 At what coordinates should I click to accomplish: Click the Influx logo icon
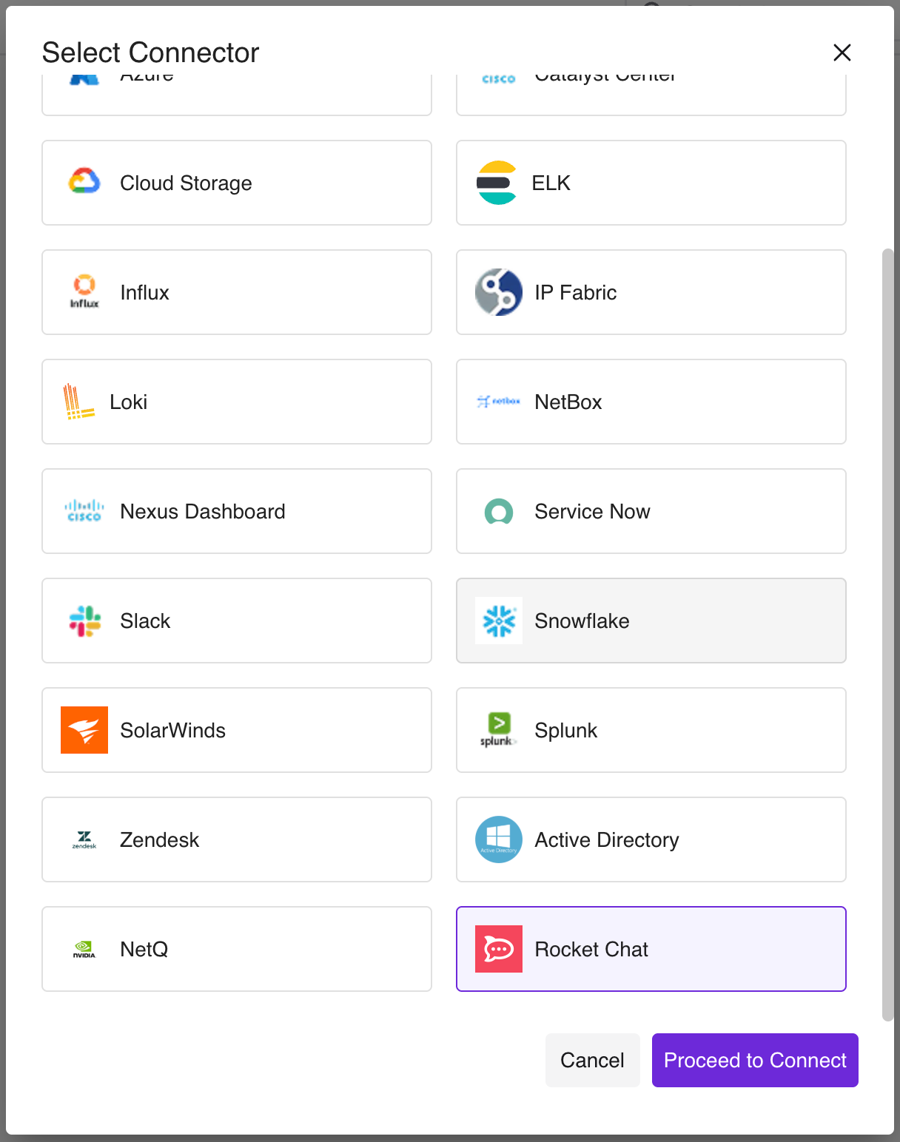[x=84, y=292]
